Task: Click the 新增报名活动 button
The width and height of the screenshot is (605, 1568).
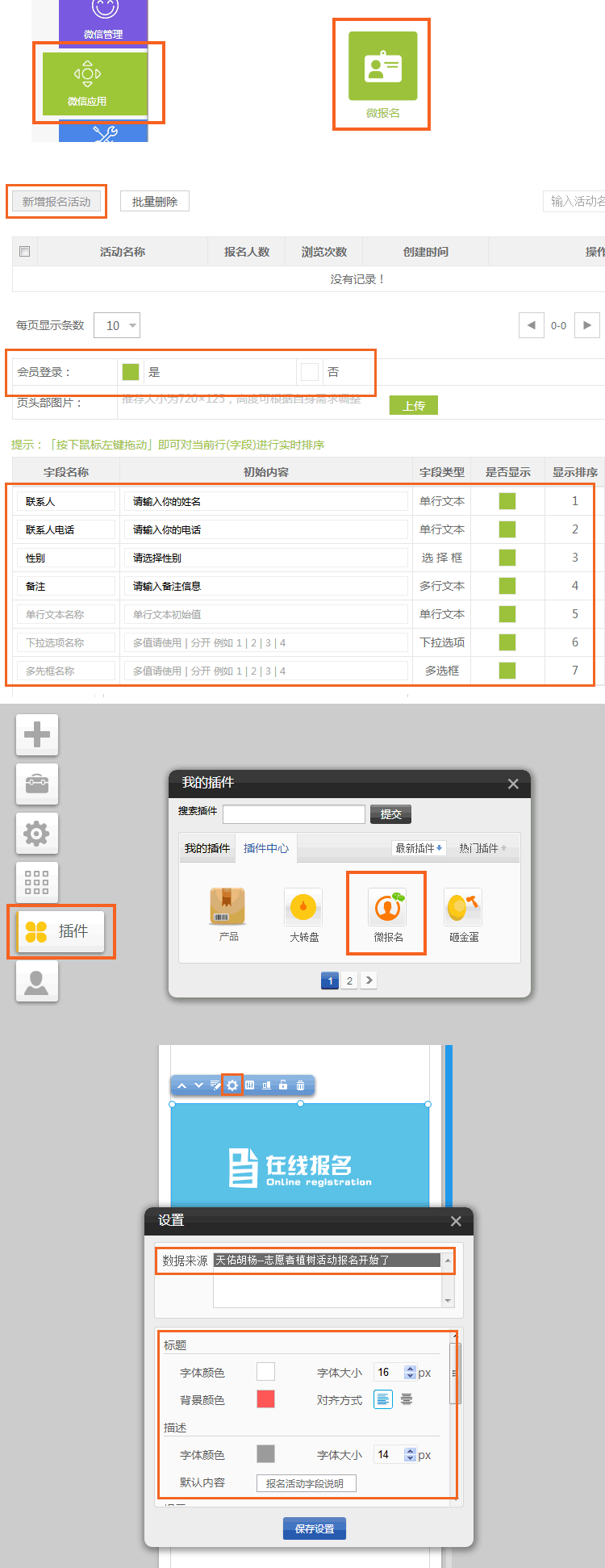Action: pyautogui.click(x=56, y=202)
